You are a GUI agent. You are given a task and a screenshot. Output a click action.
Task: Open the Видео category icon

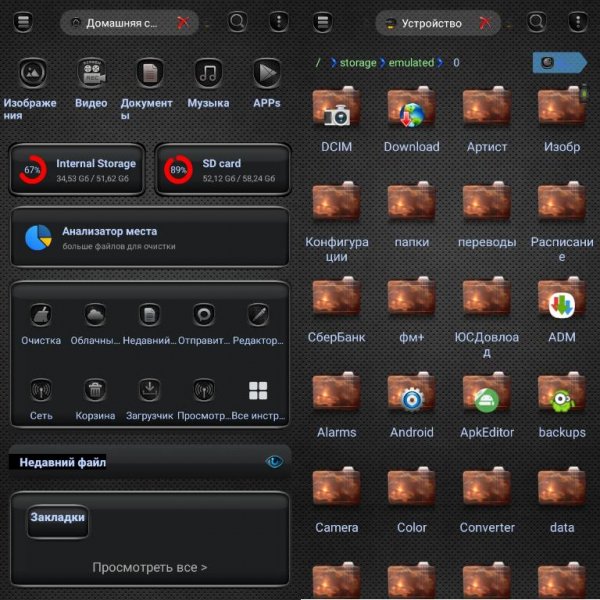point(91,73)
